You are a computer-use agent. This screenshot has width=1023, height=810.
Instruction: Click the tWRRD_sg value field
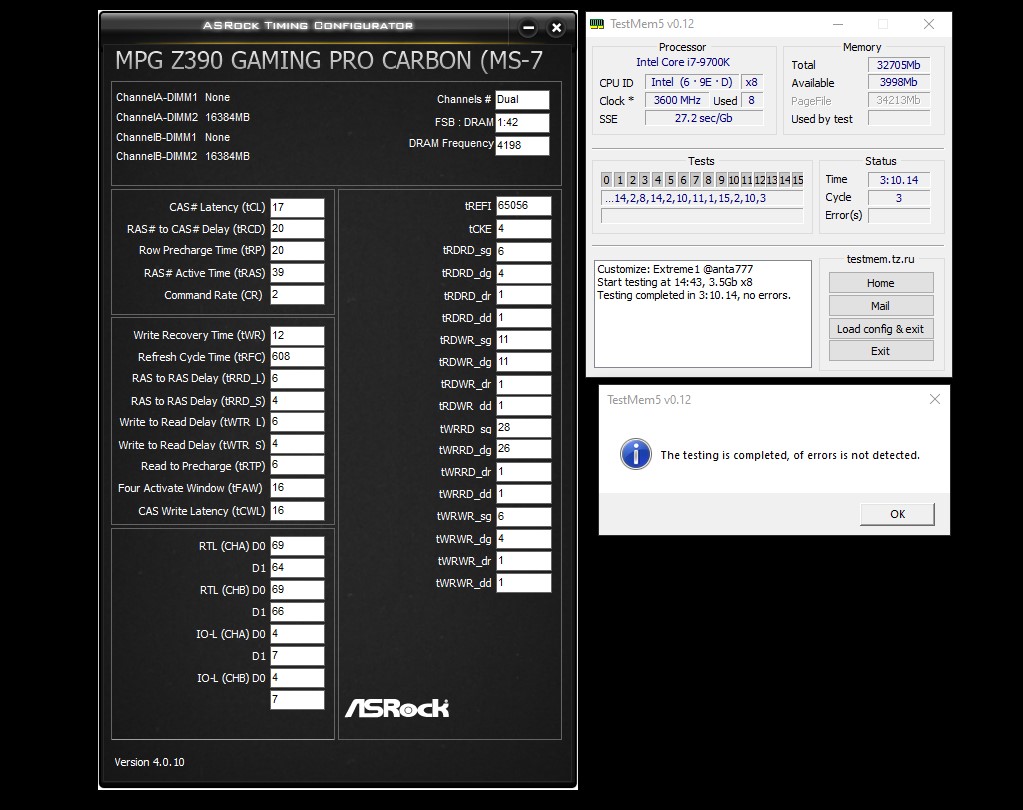point(523,428)
